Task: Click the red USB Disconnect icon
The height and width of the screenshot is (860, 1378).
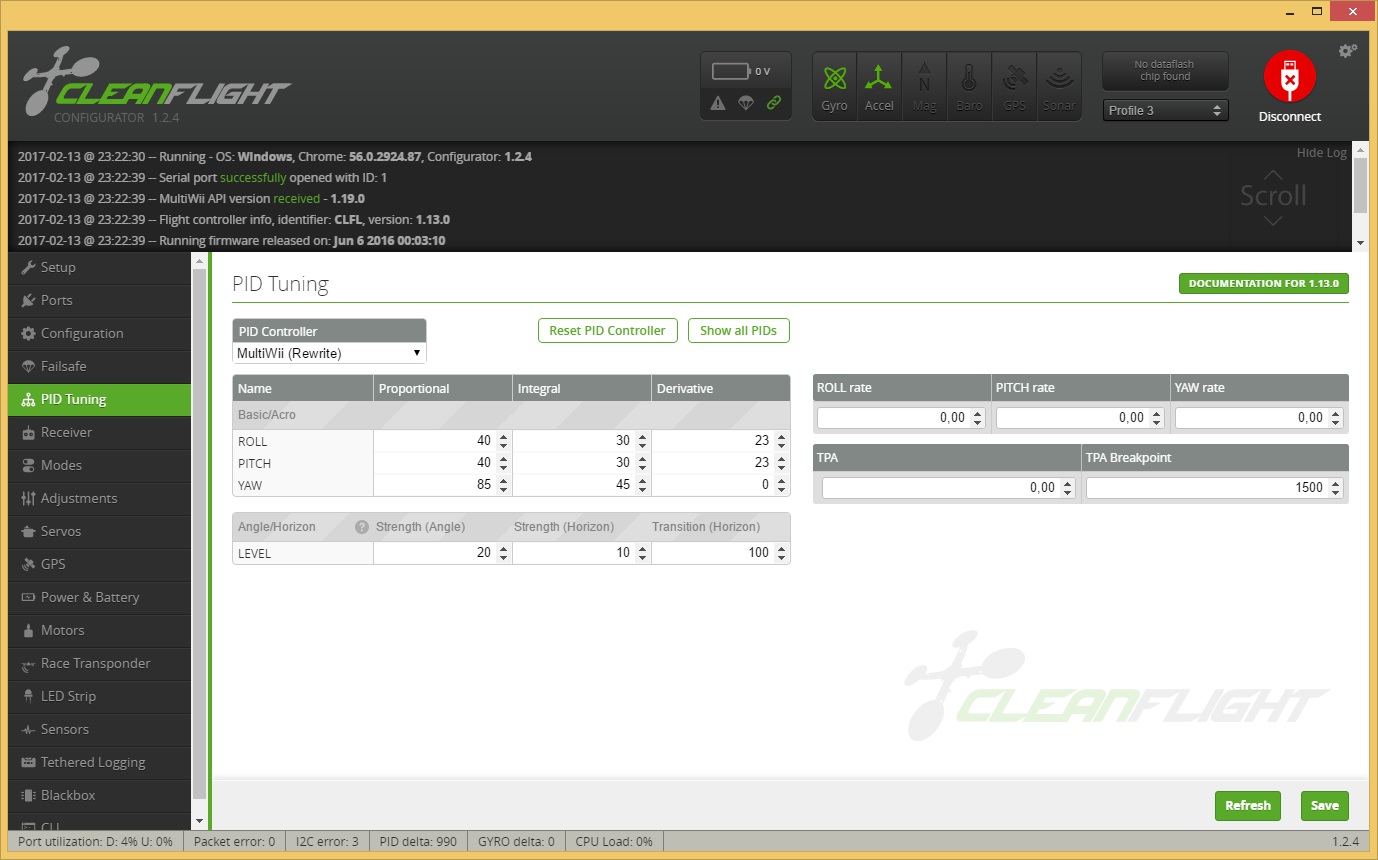Action: [x=1290, y=78]
